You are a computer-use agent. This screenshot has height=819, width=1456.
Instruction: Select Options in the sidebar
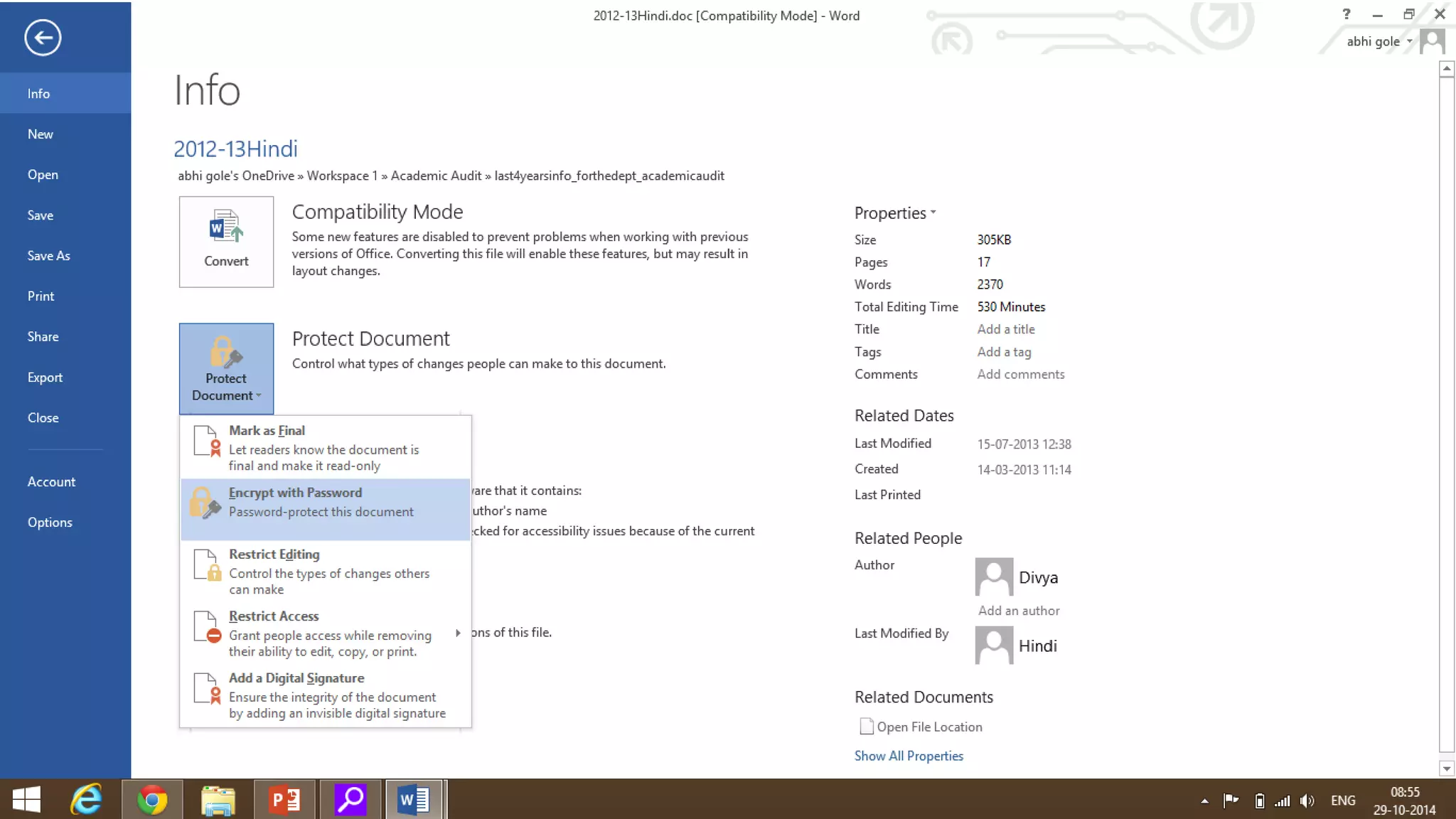(50, 523)
